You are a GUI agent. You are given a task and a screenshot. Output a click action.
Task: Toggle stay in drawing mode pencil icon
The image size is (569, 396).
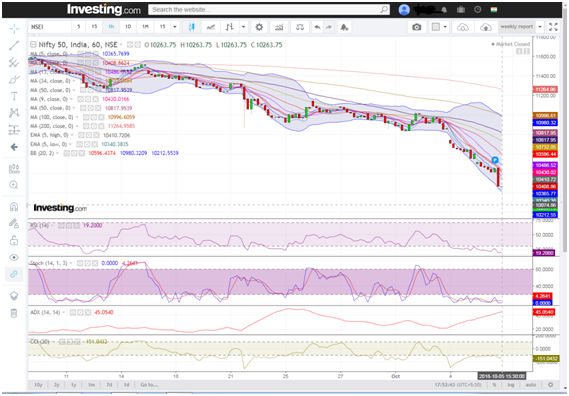pyautogui.click(x=14, y=223)
